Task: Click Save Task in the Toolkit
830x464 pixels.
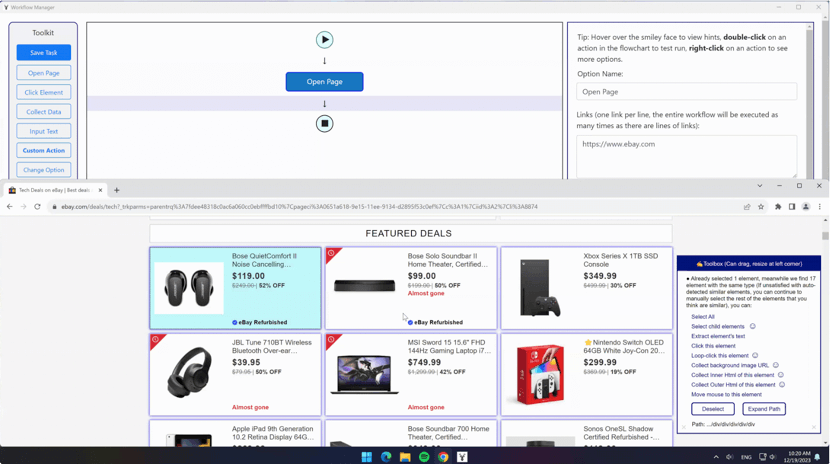Action: (43, 52)
